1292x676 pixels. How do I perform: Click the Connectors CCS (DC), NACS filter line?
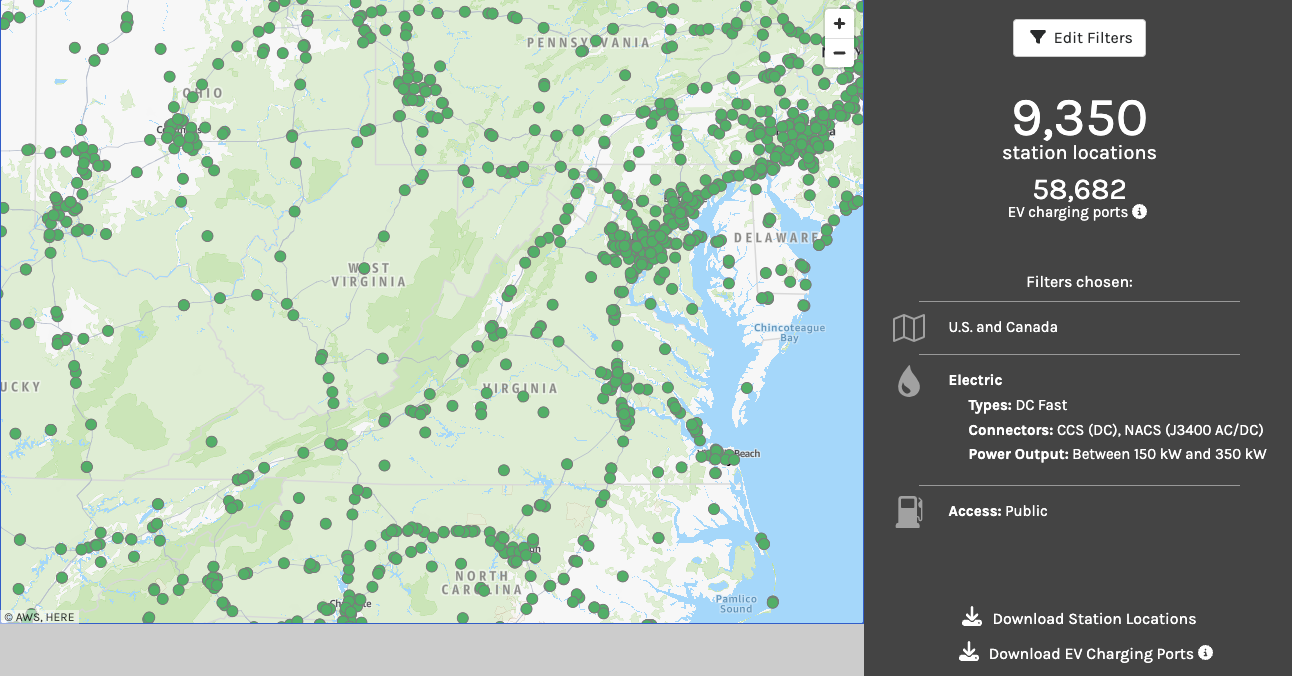click(1116, 430)
